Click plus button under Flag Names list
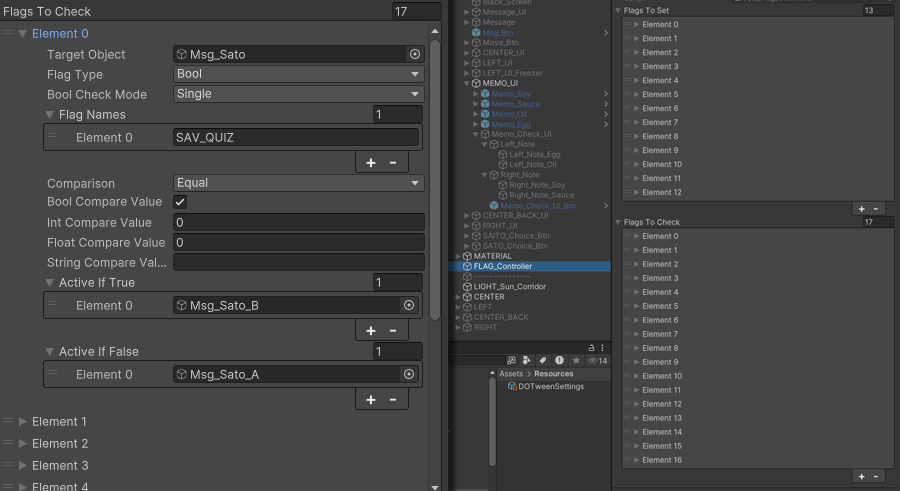 [x=371, y=162]
